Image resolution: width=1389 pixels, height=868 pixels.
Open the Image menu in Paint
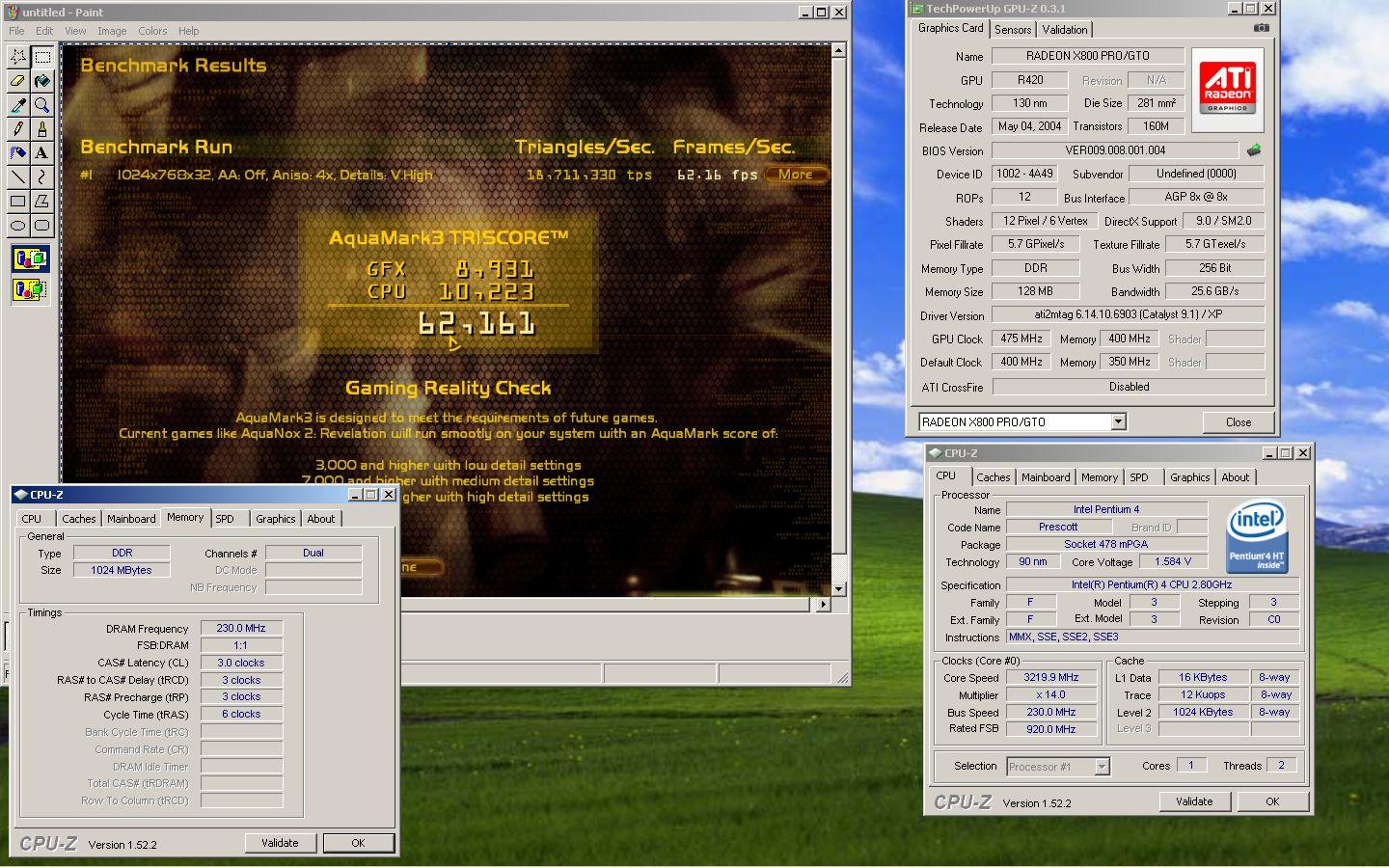pyautogui.click(x=112, y=31)
